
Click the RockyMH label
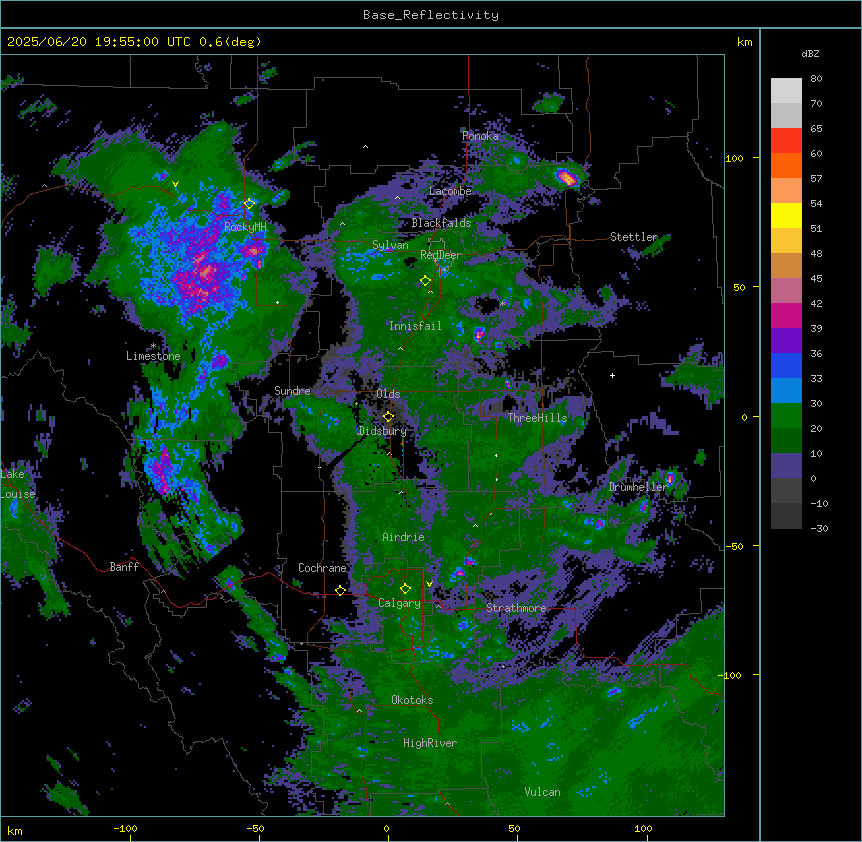click(x=245, y=227)
